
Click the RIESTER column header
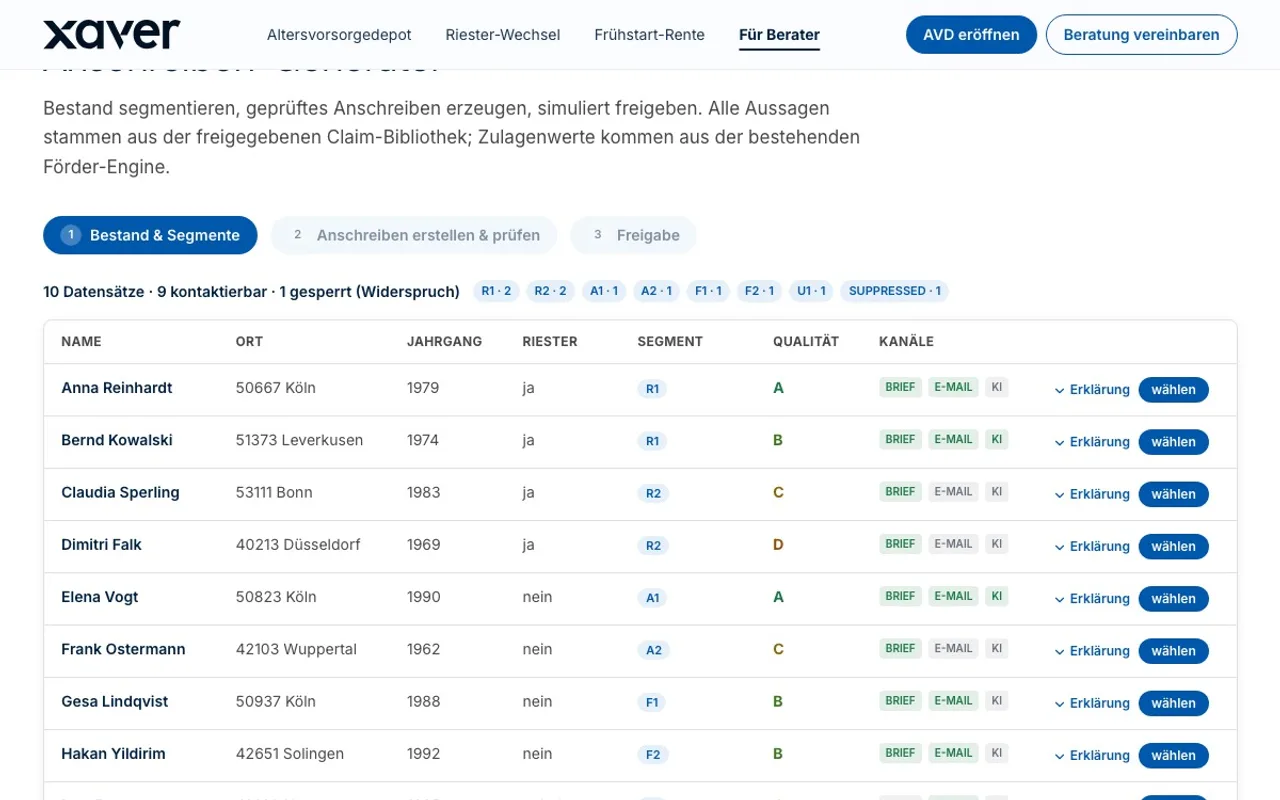(550, 341)
